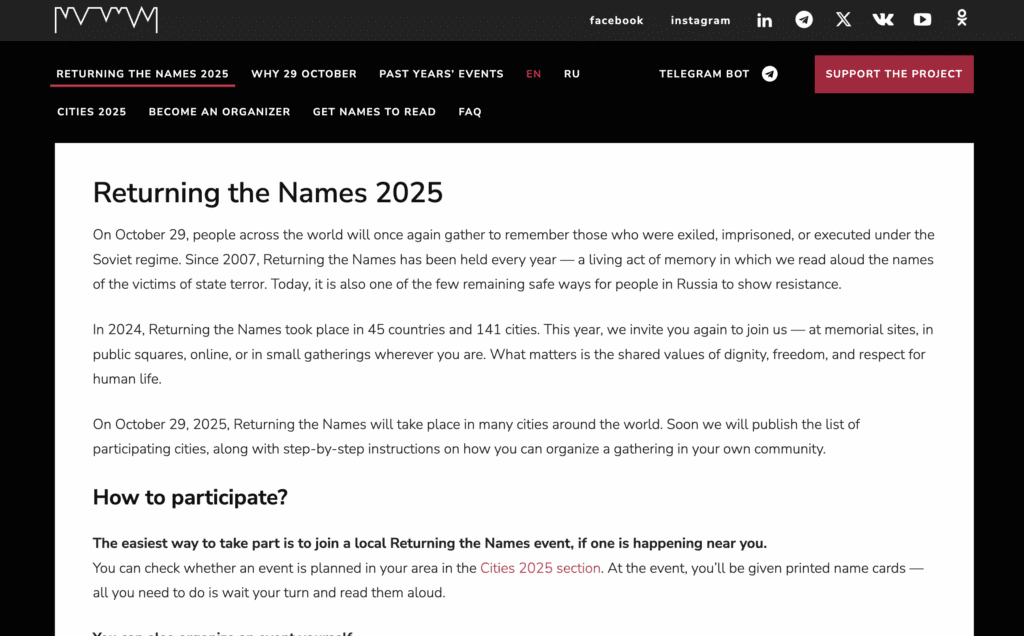Open the VK social icon
The image size is (1024, 636).
tap(883, 20)
